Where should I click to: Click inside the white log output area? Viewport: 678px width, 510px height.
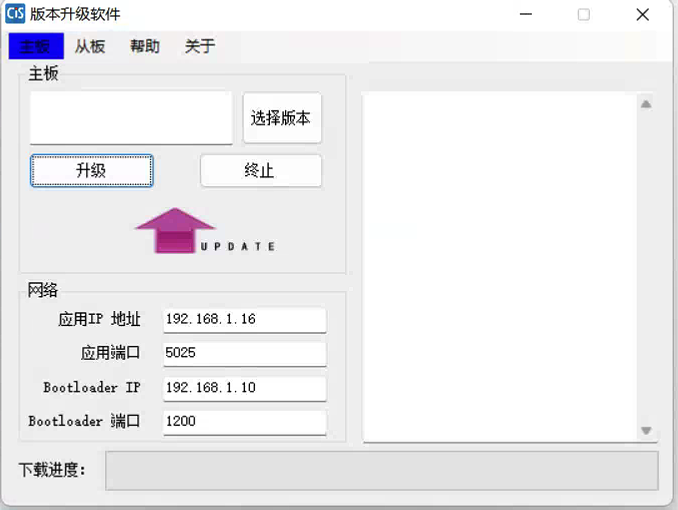(x=500, y=267)
